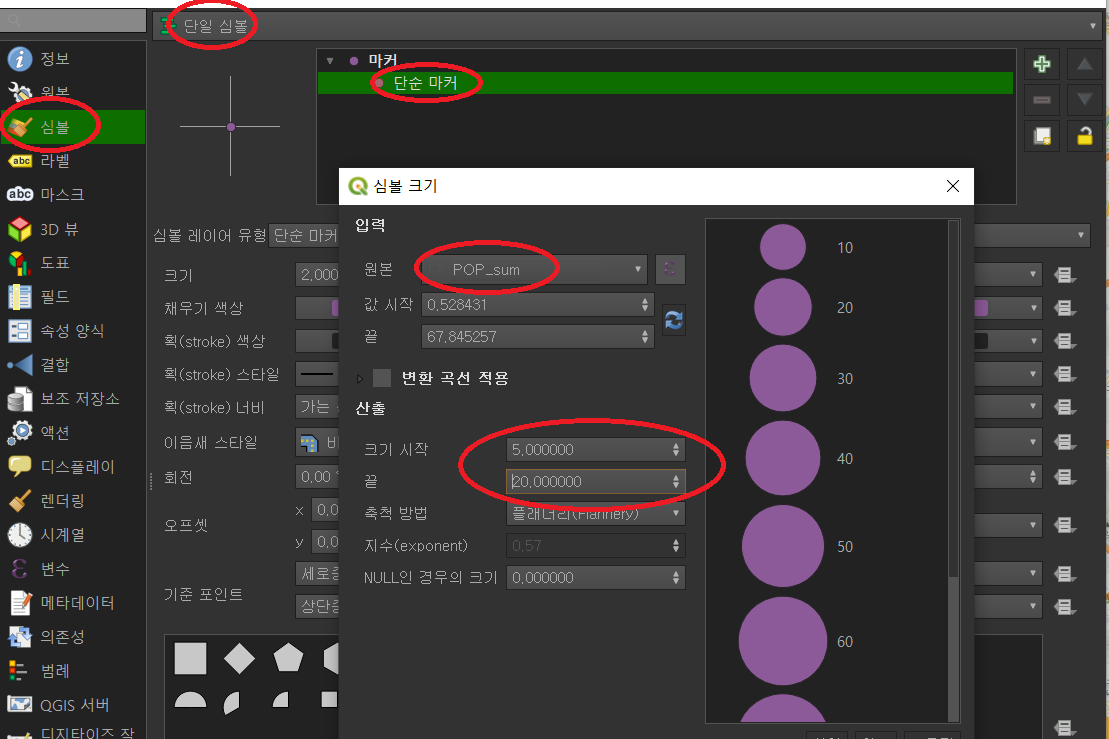Click the 결합 (Joins) sidebar icon
Viewport: 1109px width, 739px height.
coord(20,365)
